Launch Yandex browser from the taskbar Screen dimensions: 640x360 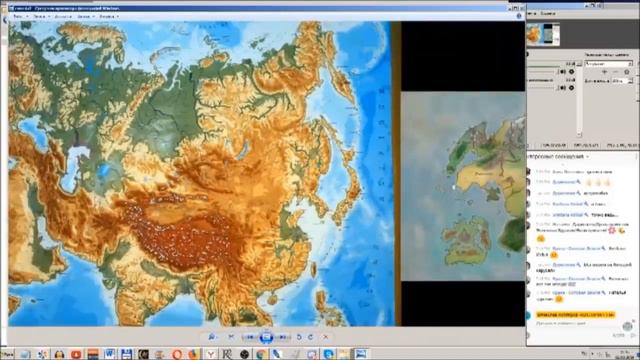pyautogui.click(x=211, y=354)
